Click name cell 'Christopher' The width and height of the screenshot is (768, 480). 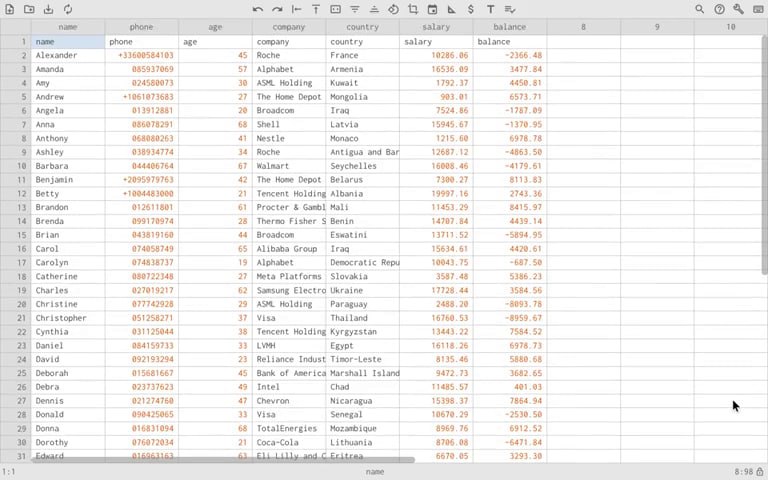(x=68, y=318)
